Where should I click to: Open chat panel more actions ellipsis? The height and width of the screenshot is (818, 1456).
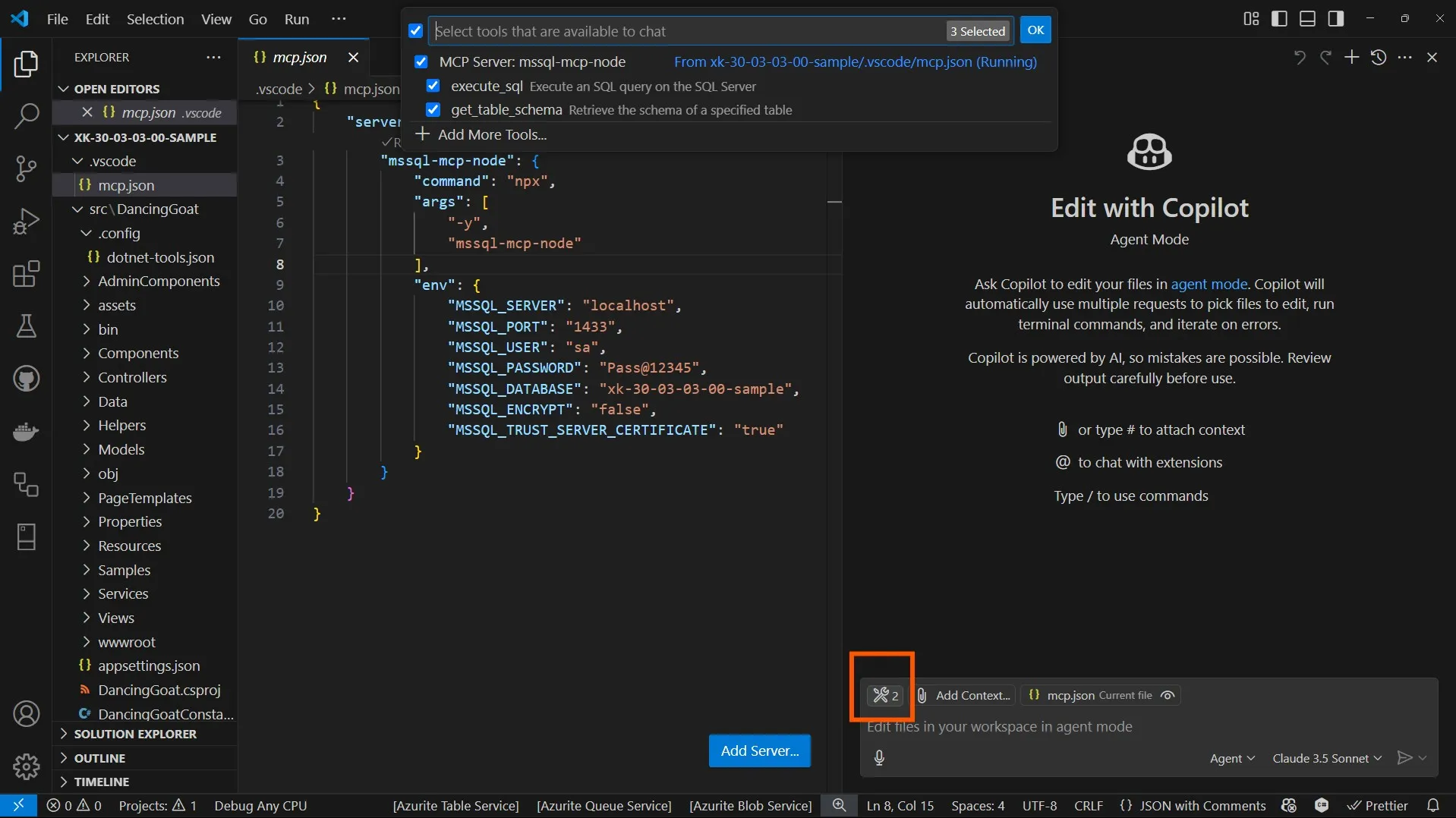click(x=1405, y=57)
